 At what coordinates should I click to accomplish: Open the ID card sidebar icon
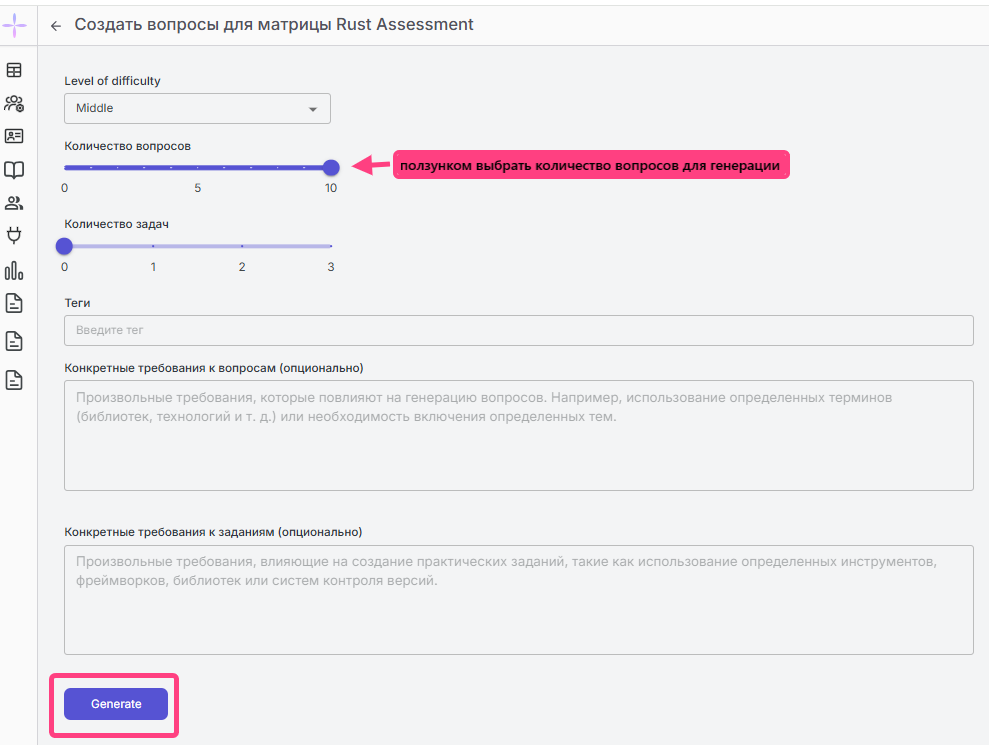coord(14,136)
